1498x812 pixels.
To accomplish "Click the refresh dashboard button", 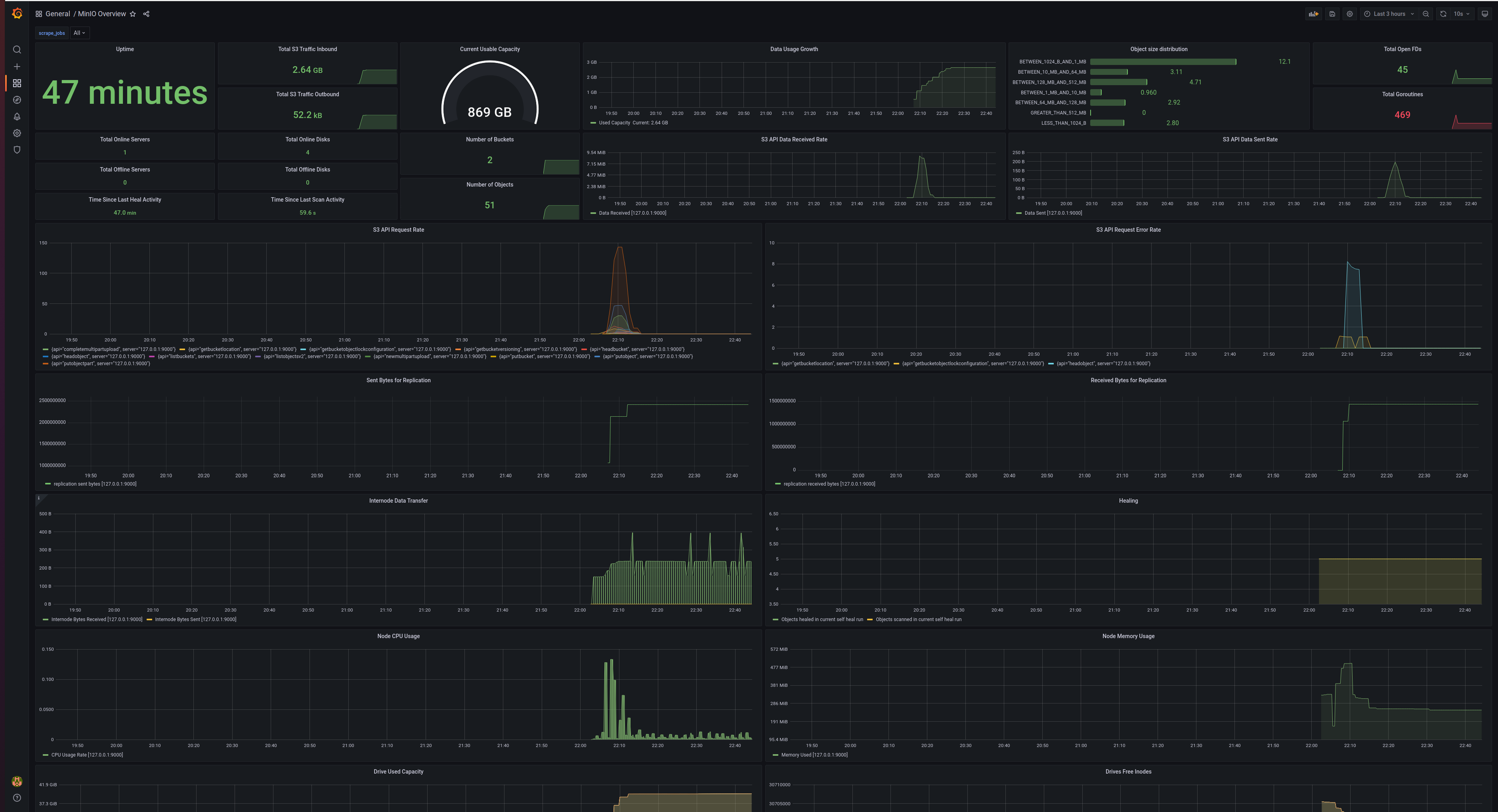I will click(x=1443, y=13).
